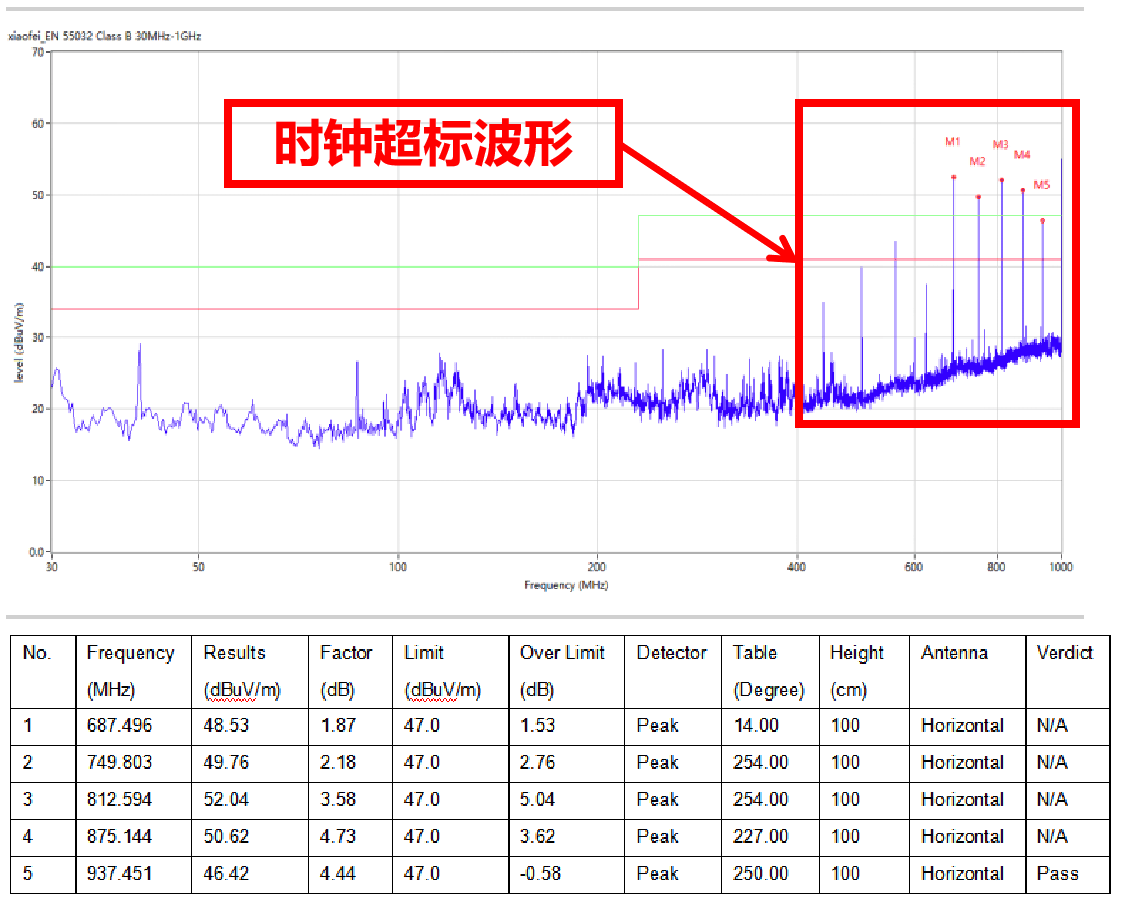Image resolution: width=1126 pixels, height=908 pixels.
Task: Click the M5 marker label
Action: point(1041,185)
